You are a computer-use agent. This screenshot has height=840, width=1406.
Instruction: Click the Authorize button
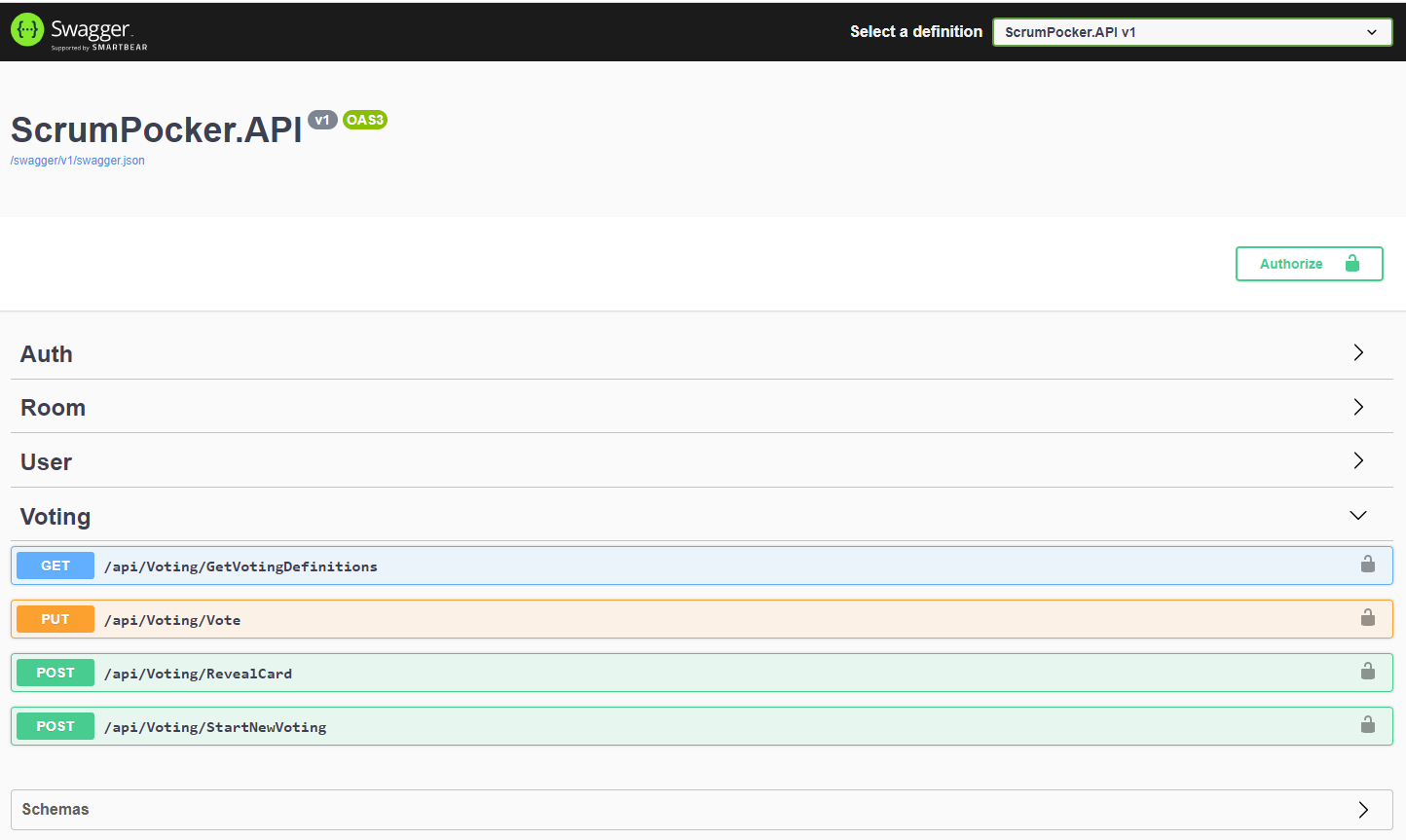[x=1309, y=264]
